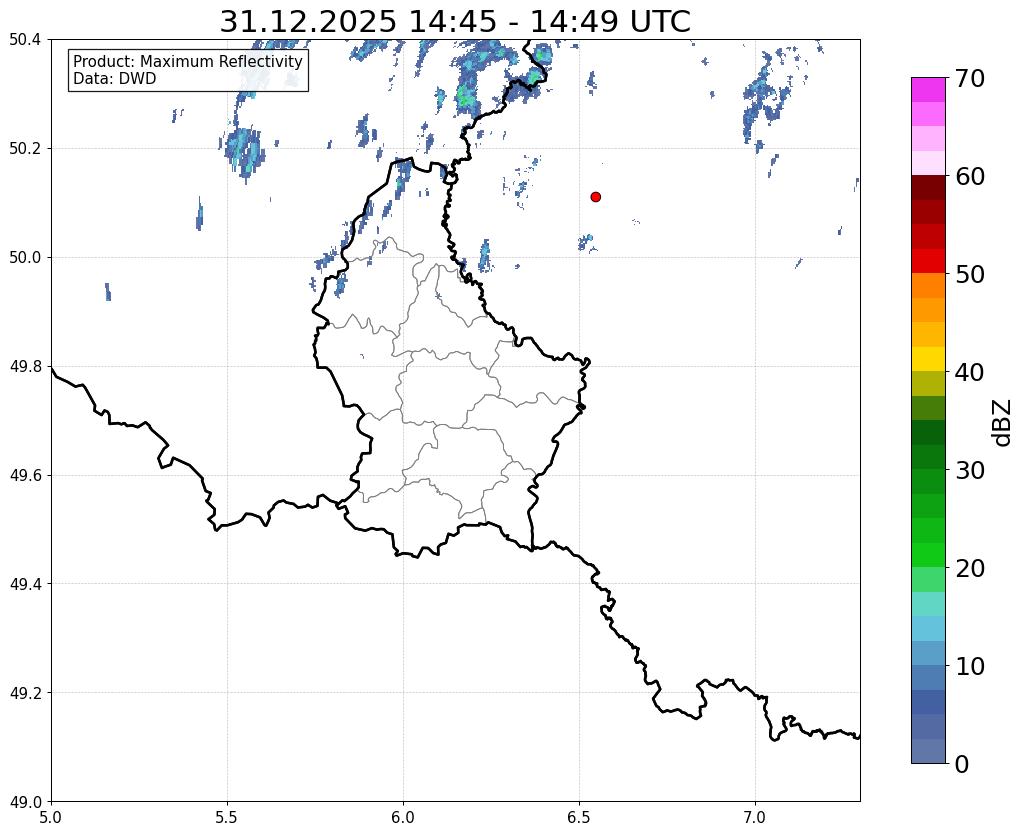Click colorbar tick label 10
This screenshot has width=1023, height=834.
(x=970, y=666)
